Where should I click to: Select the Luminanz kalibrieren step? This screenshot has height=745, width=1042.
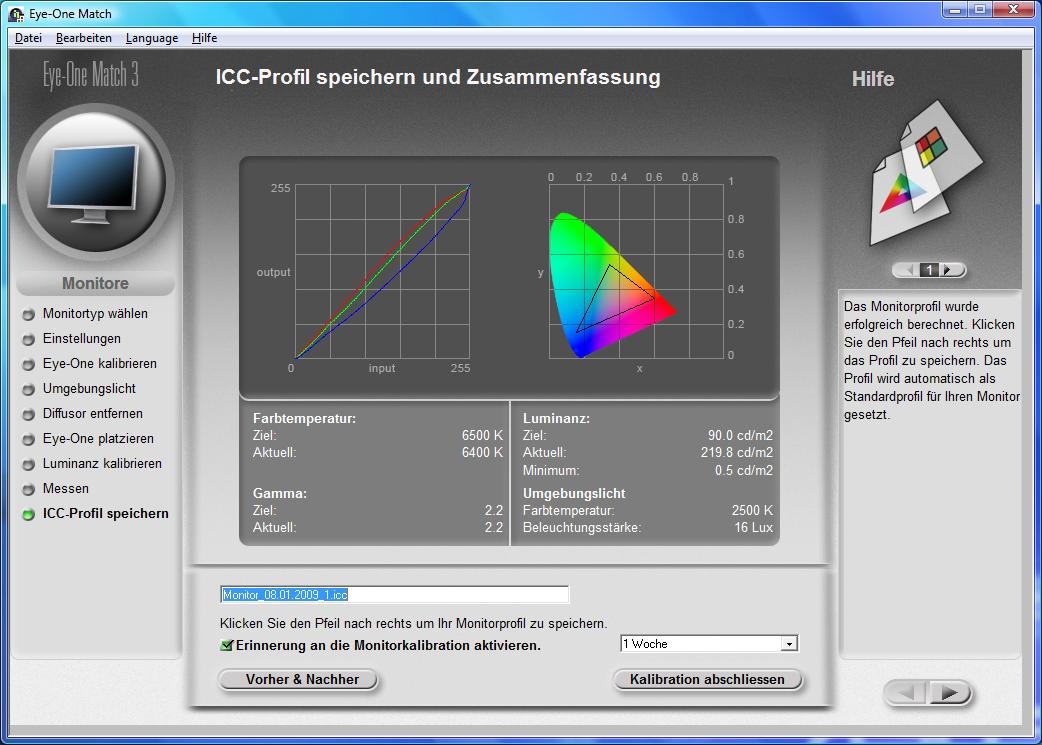(102, 463)
